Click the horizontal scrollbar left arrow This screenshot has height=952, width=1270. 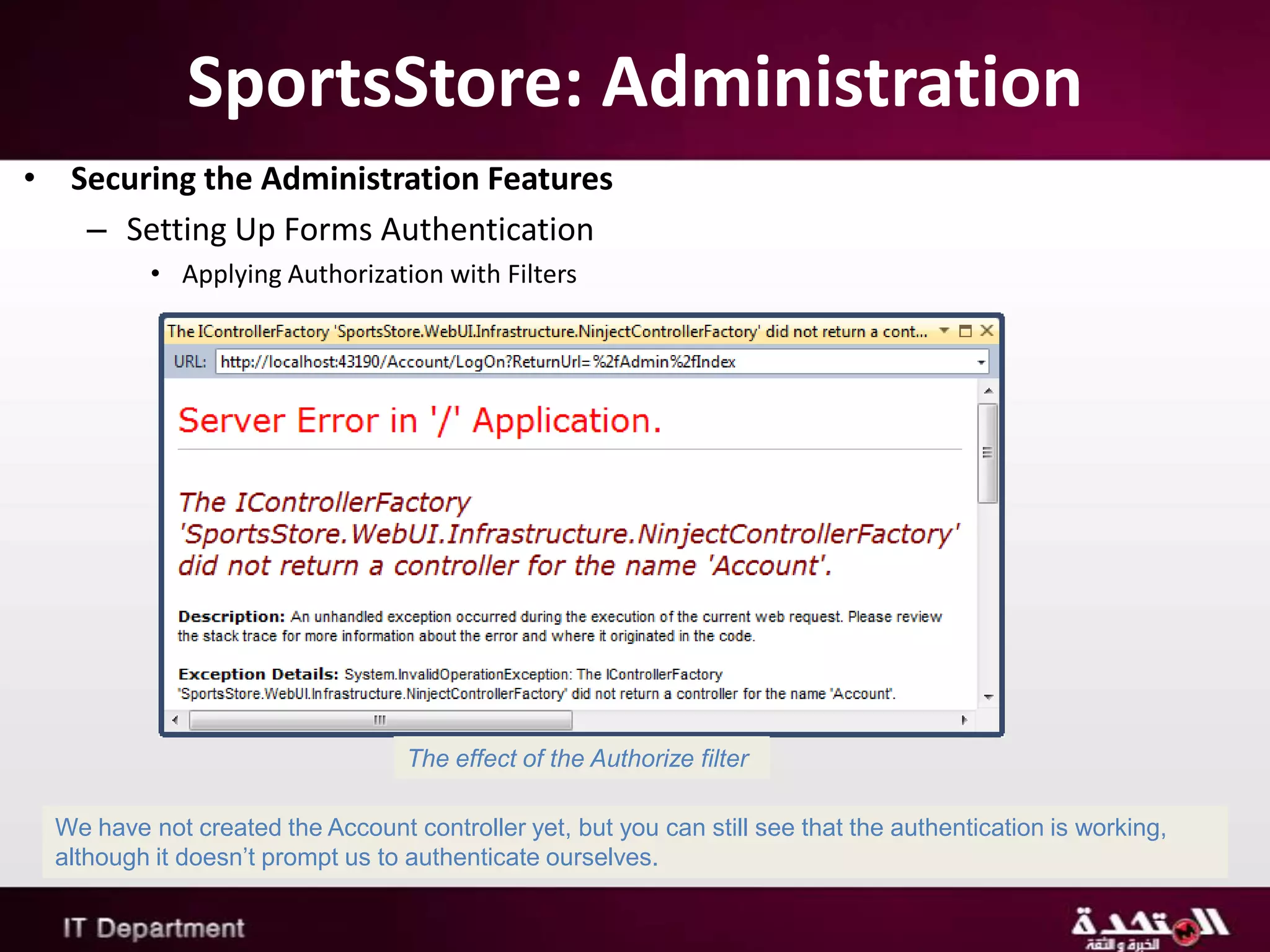[x=175, y=720]
